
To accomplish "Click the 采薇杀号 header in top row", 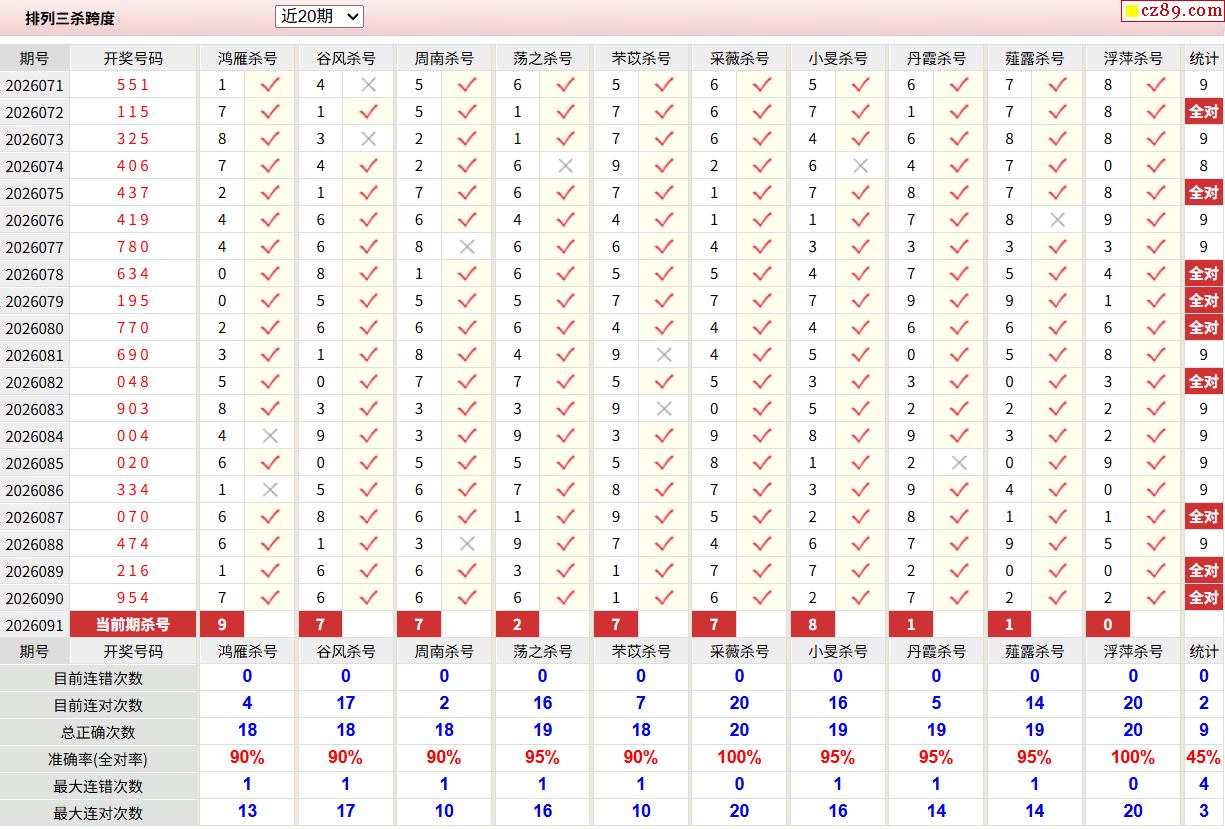I will [740, 58].
